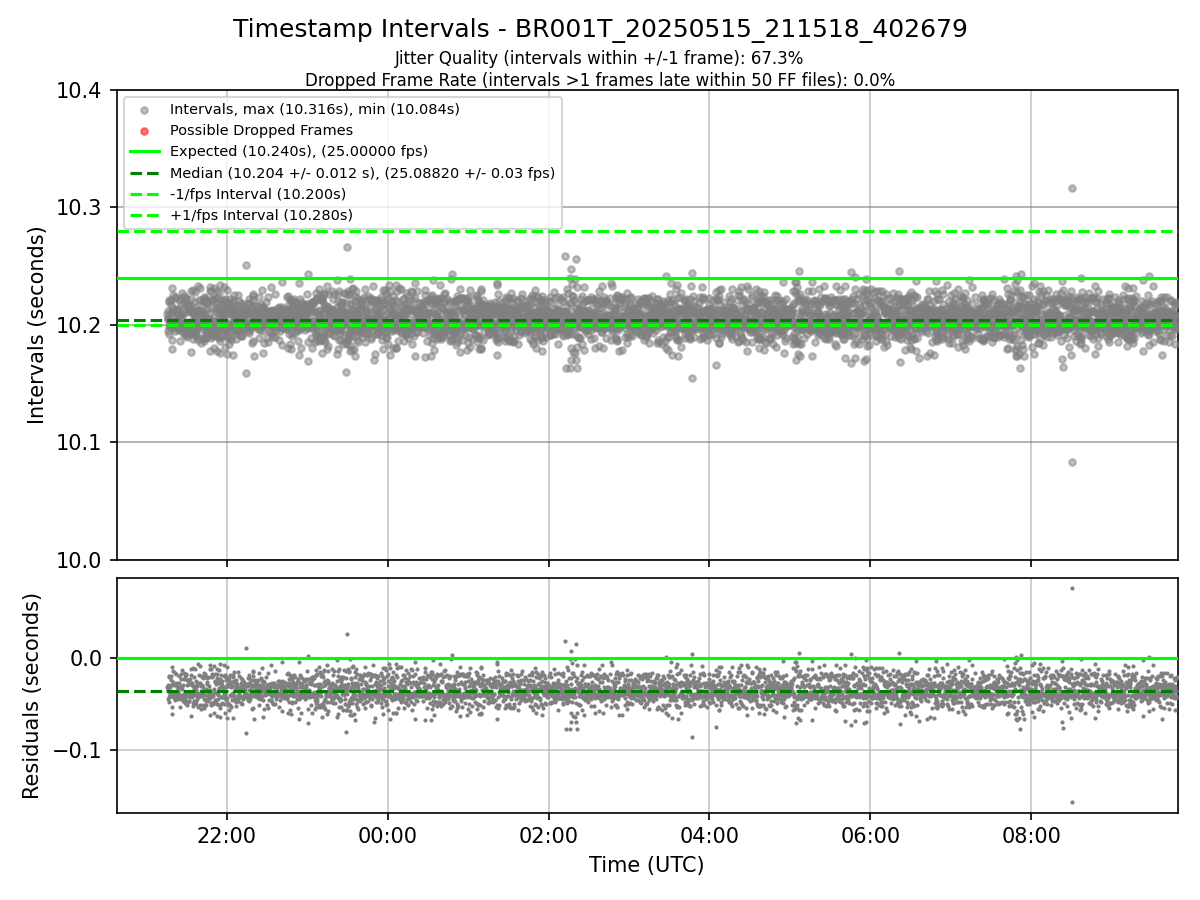
Task: Click the Jitter Quality 67.3% subtitle line
Action: [599, 59]
